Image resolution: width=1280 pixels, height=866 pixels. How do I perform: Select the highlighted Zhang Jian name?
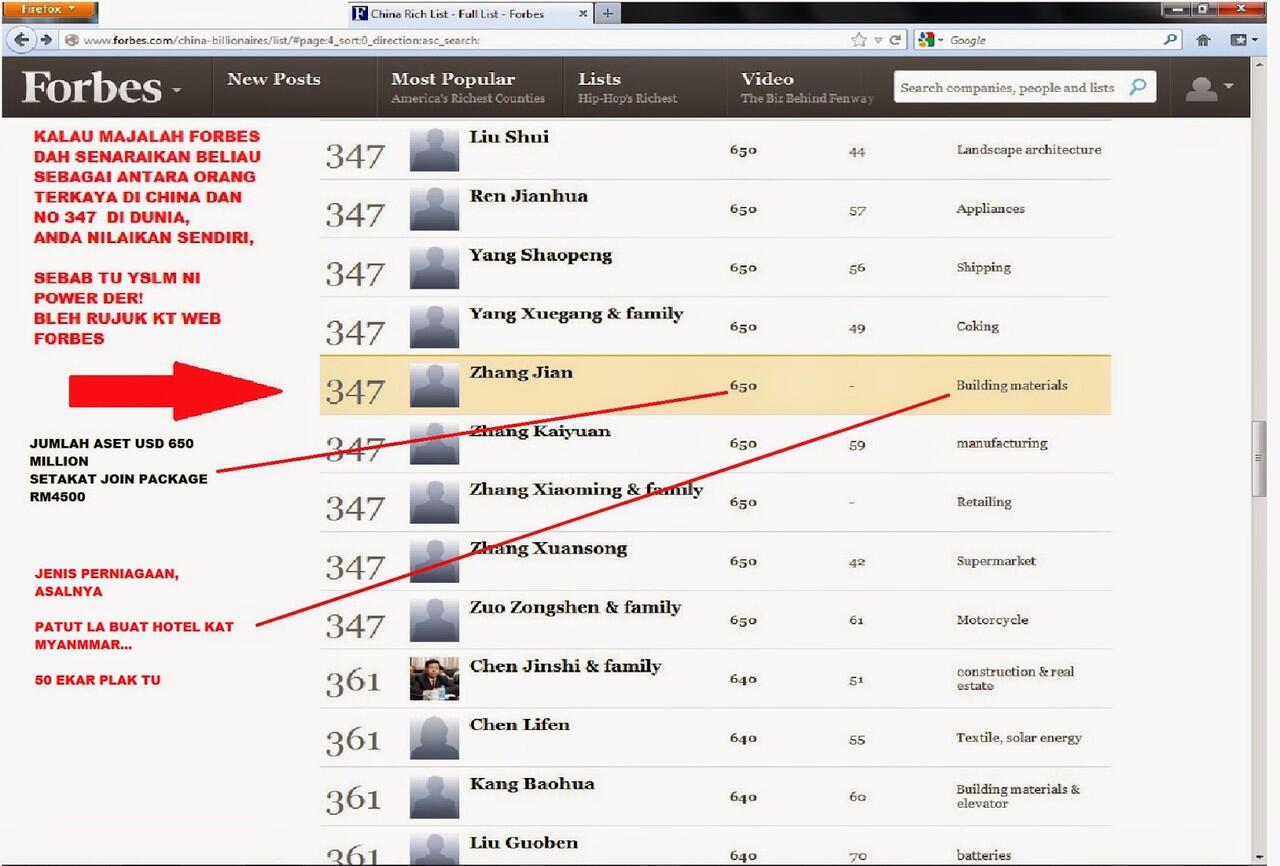521,373
